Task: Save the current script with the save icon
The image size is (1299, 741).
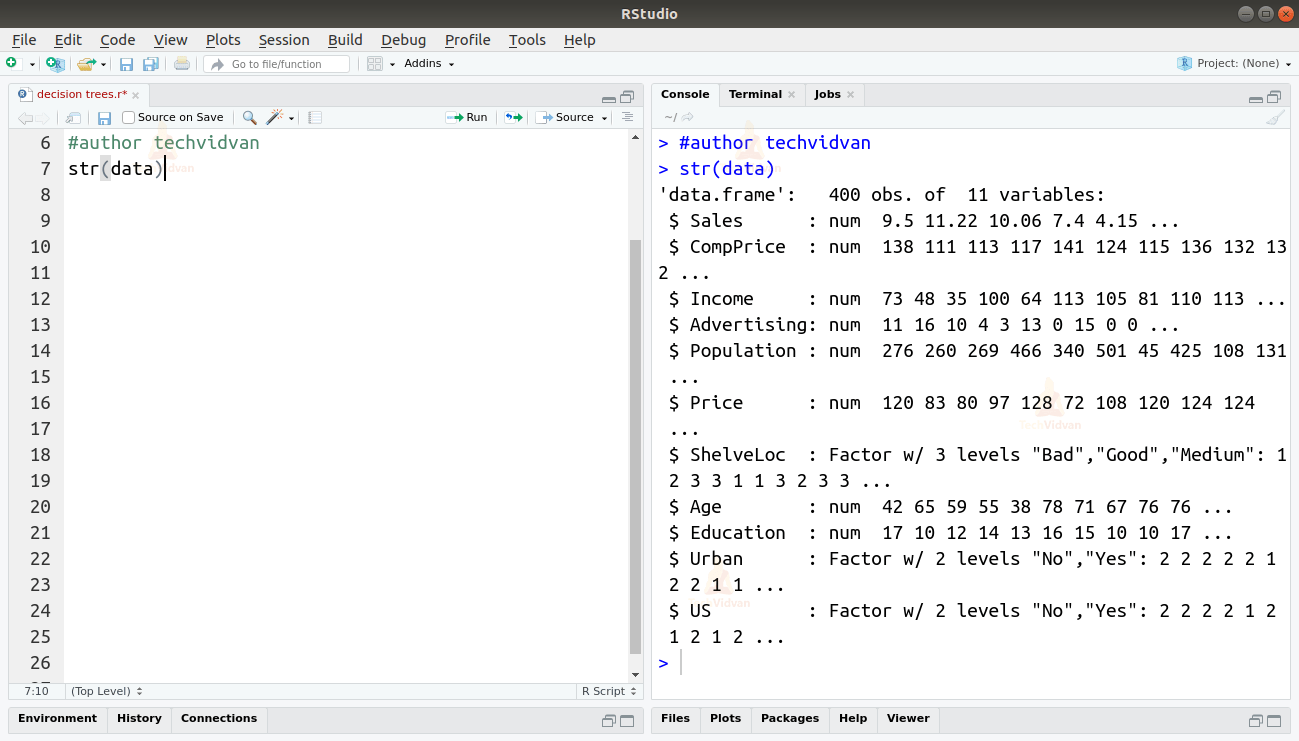Action: point(127,63)
